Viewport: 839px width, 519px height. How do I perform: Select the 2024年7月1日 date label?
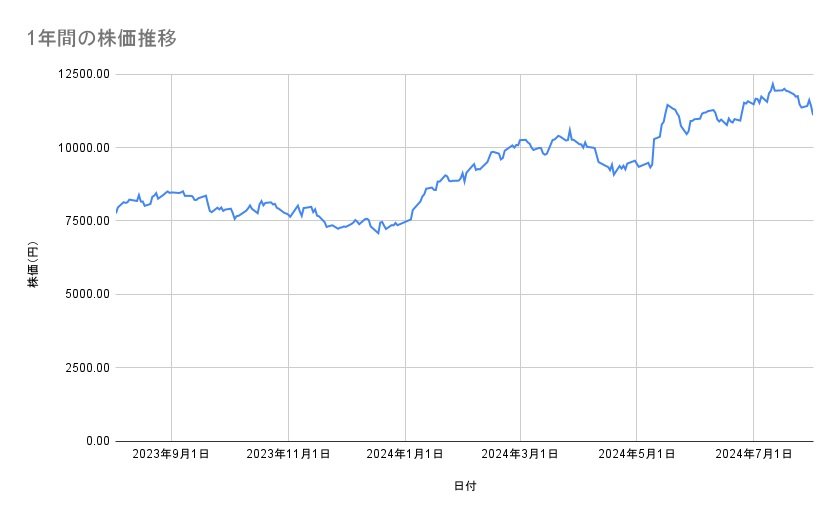(753, 455)
